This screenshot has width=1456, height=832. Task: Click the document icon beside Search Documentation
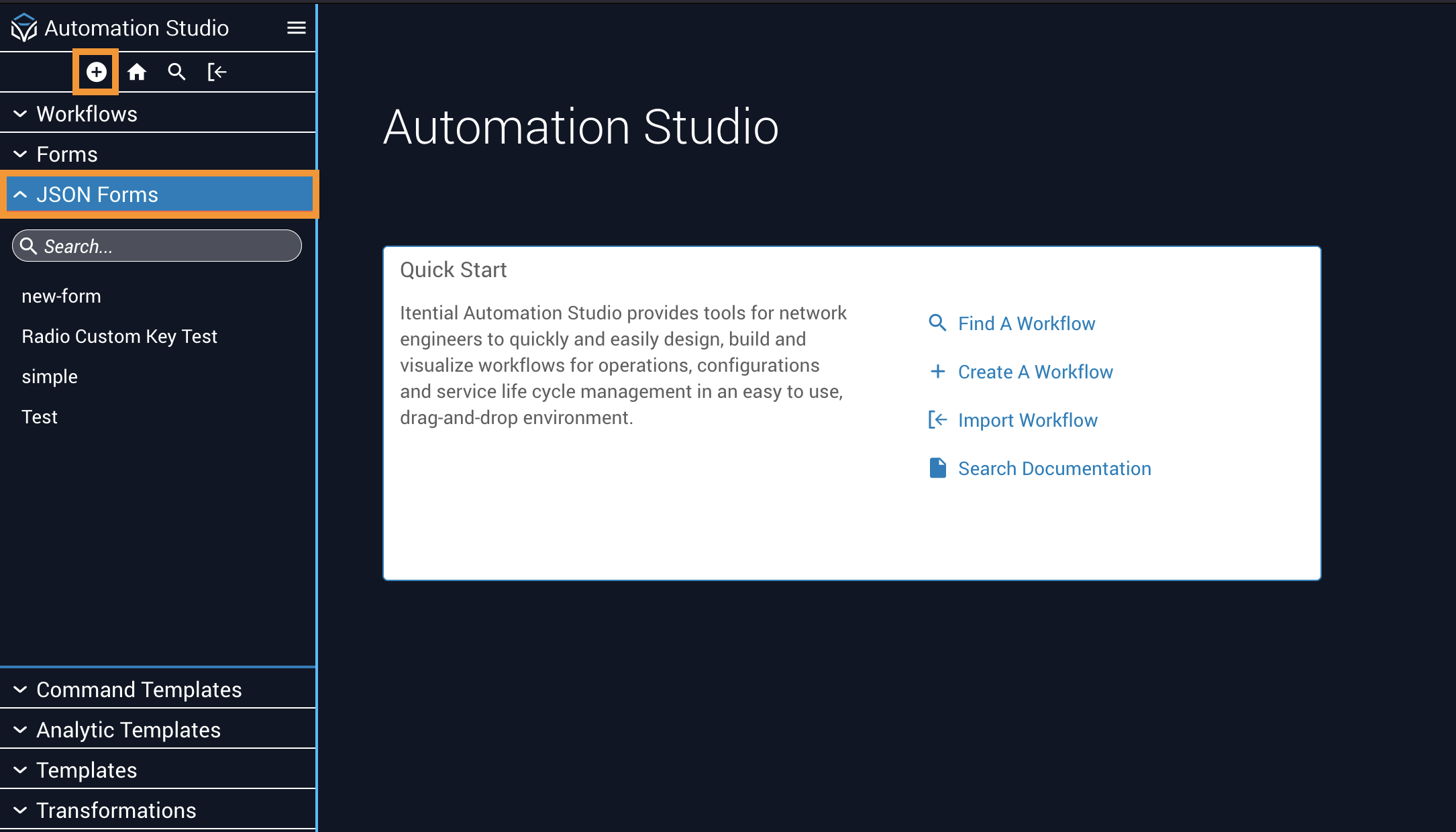coord(937,468)
